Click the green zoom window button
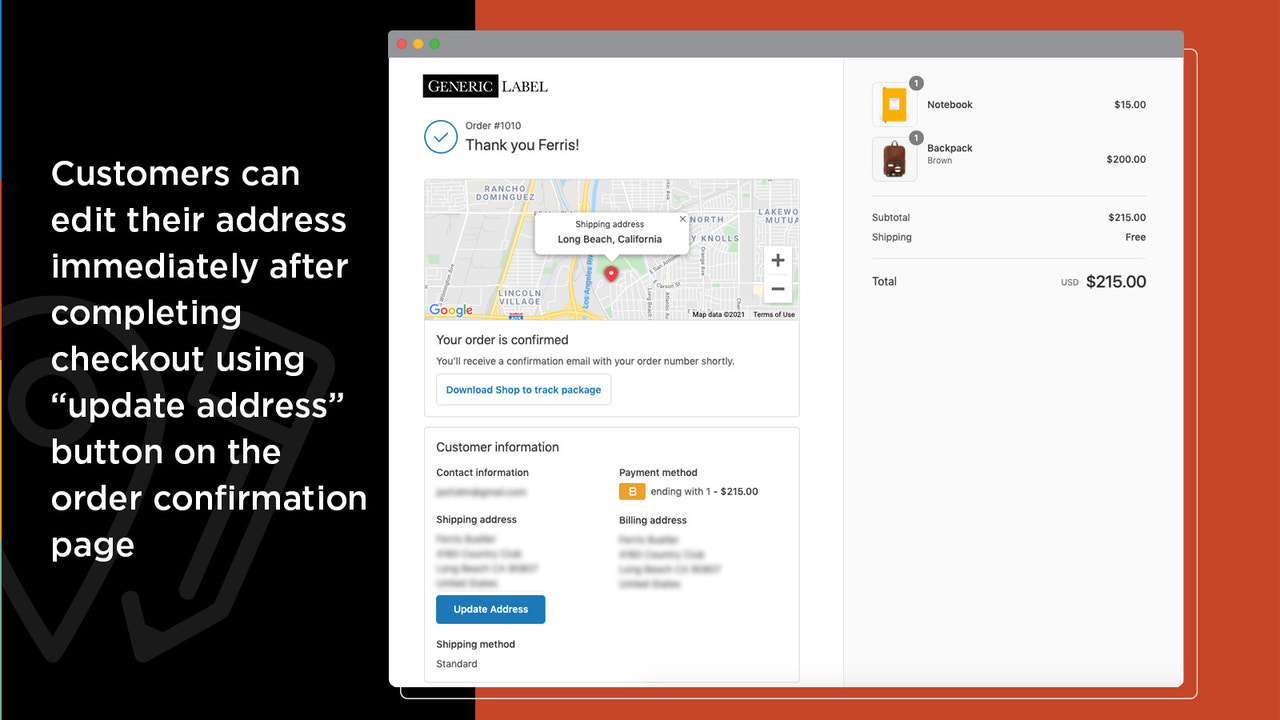Image resolution: width=1280 pixels, height=720 pixels. 434,43
